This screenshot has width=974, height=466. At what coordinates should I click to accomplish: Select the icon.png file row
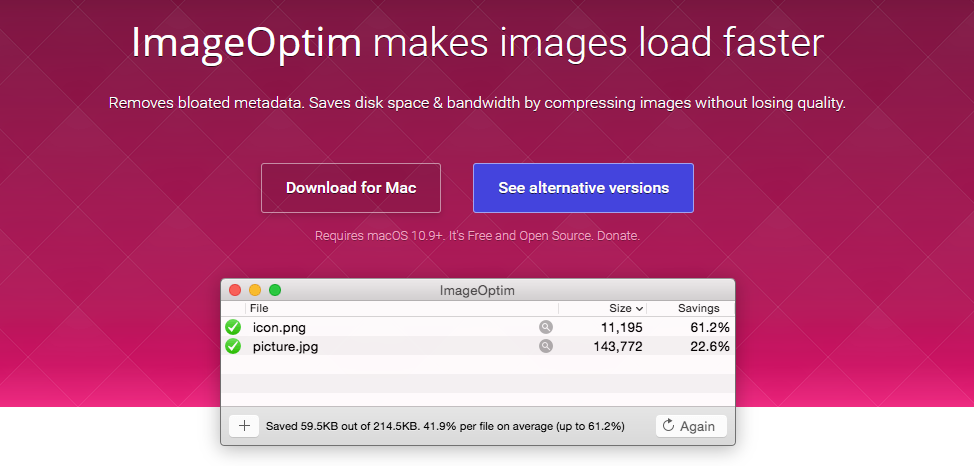click(478, 327)
